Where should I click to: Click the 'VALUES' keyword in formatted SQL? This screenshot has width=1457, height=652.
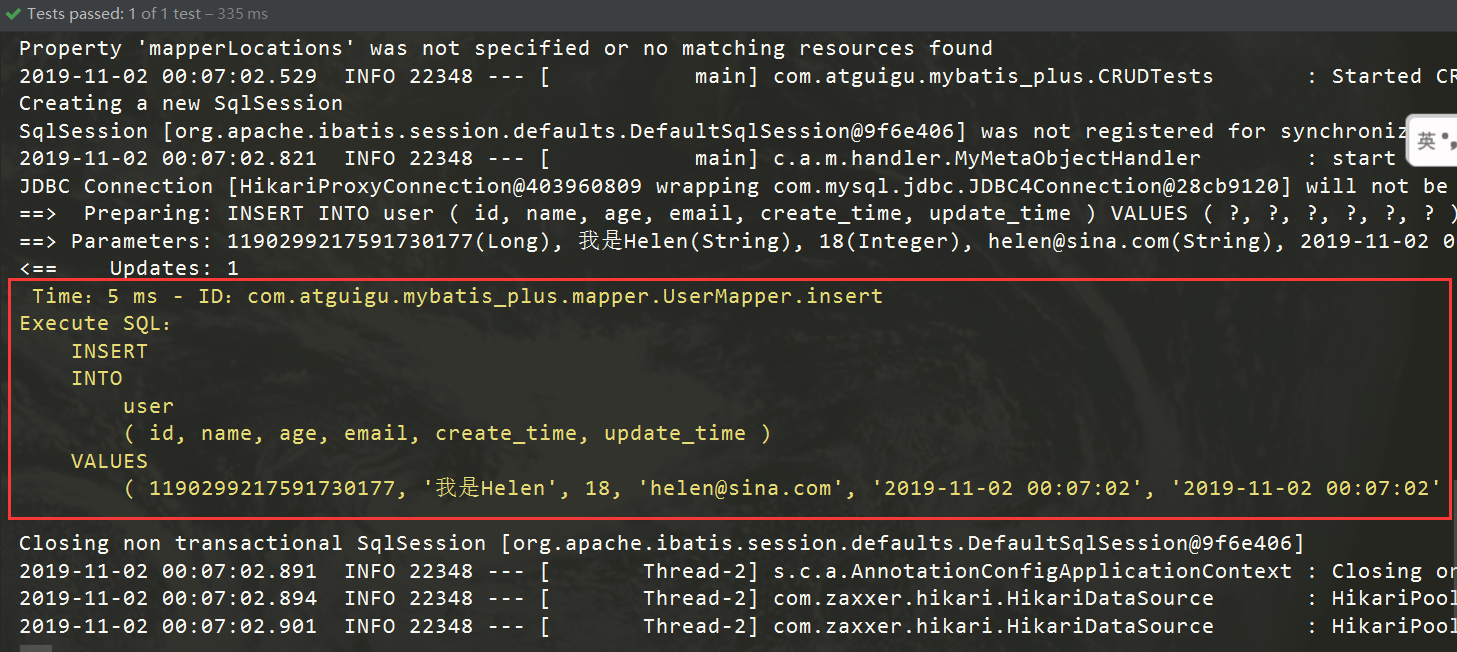(109, 461)
